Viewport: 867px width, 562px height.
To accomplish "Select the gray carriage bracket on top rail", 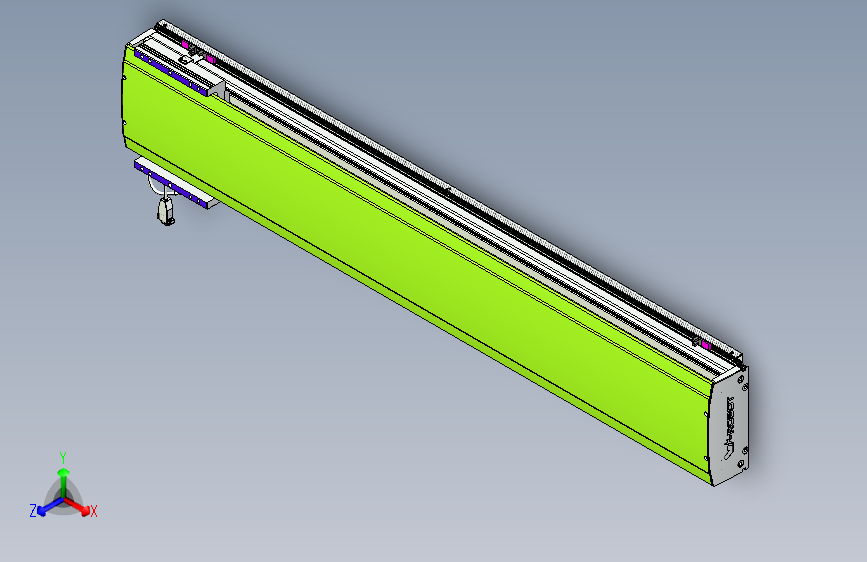I will tap(217, 90).
